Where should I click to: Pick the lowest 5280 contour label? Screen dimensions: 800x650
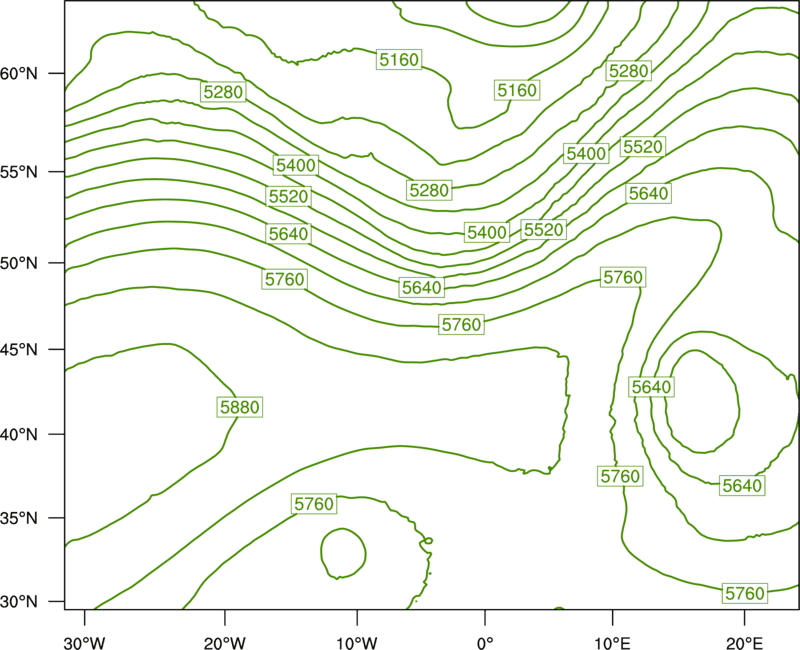pos(430,190)
